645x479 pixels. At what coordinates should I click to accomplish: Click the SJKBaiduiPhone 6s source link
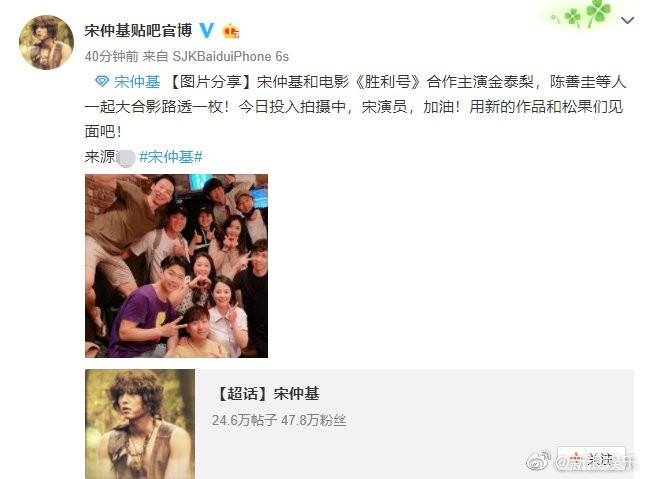click(x=230, y=56)
